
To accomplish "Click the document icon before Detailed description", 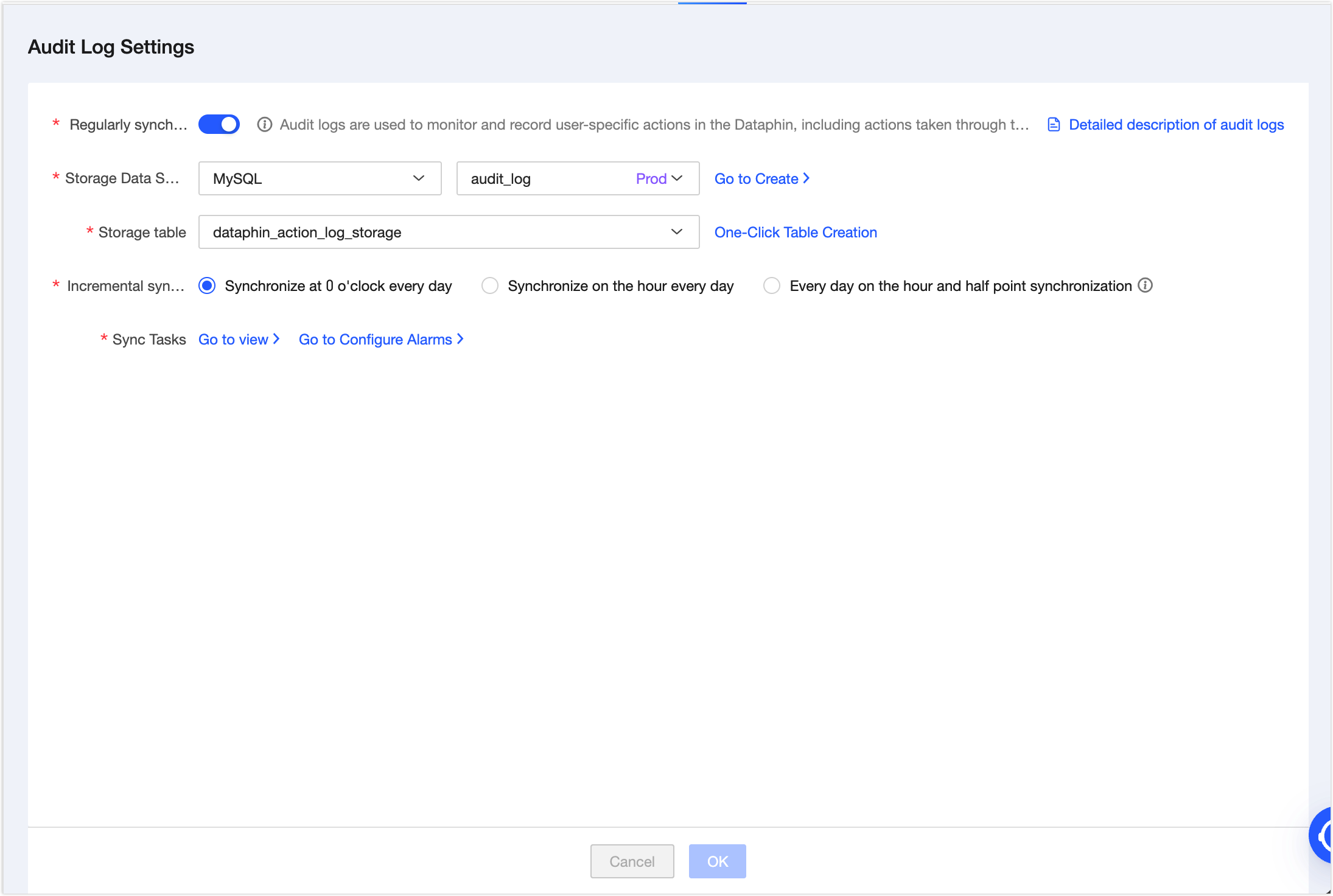I will coord(1054,125).
